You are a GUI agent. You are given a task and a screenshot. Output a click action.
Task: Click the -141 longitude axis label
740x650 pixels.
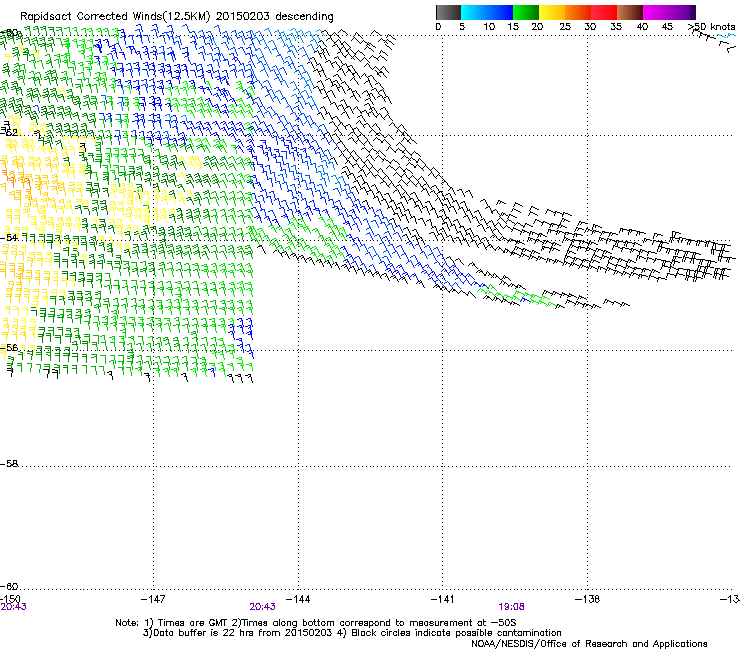(x=442, y=599)
